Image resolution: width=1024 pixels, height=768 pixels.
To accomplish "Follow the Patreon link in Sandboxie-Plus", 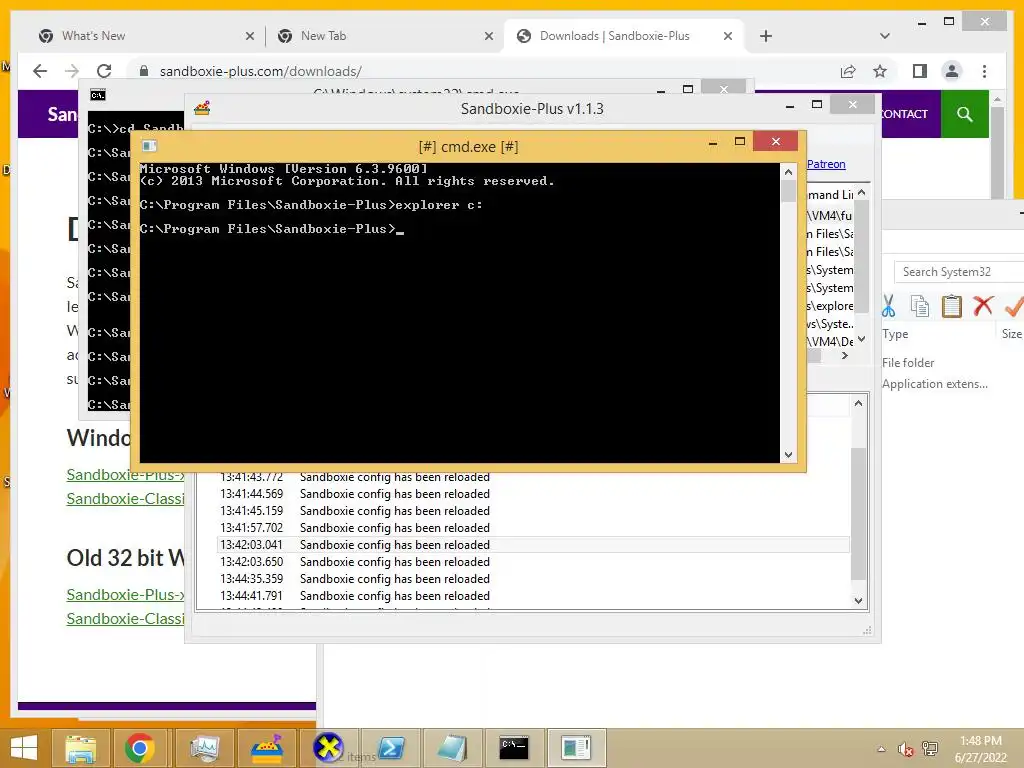I will (826, 164).
